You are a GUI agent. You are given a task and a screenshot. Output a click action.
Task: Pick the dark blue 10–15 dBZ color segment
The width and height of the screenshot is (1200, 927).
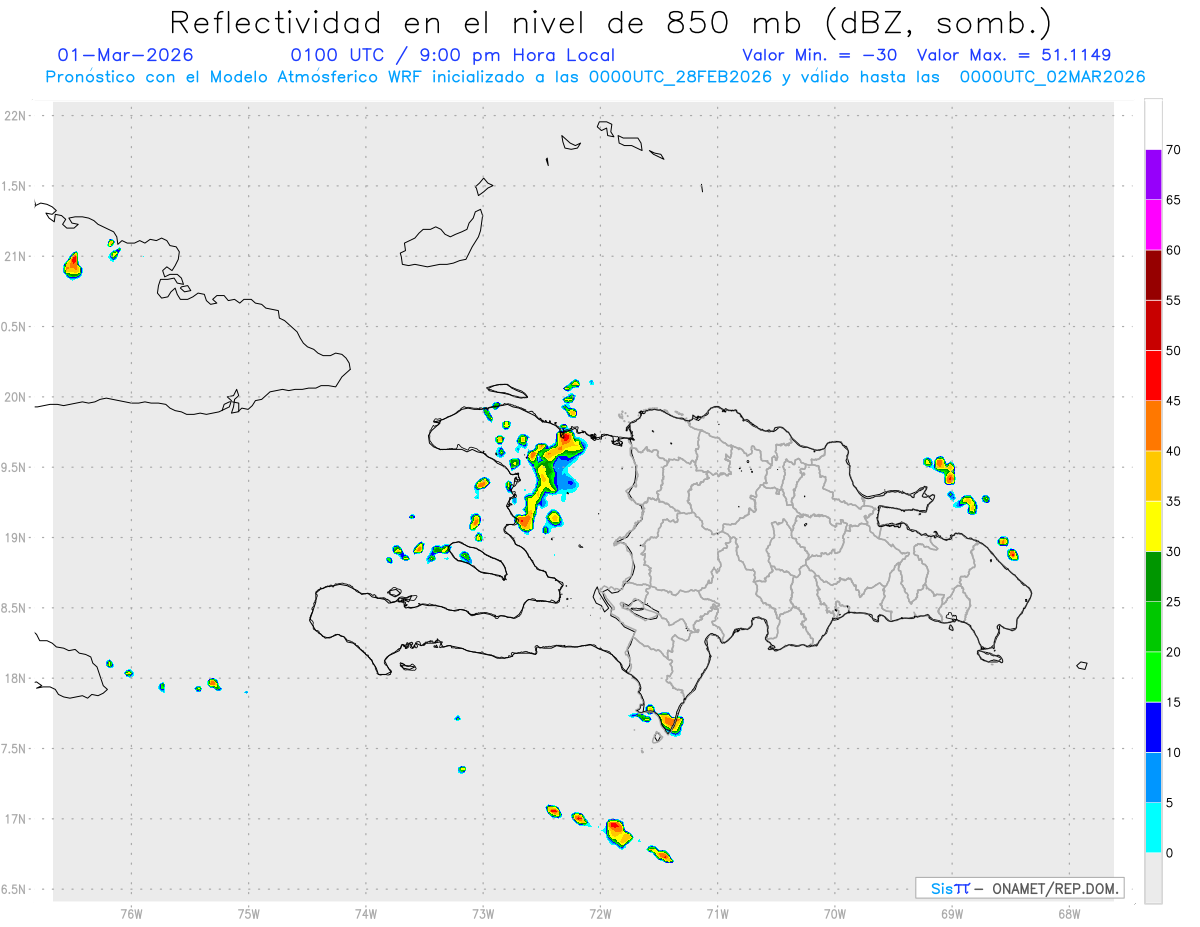1153,727
